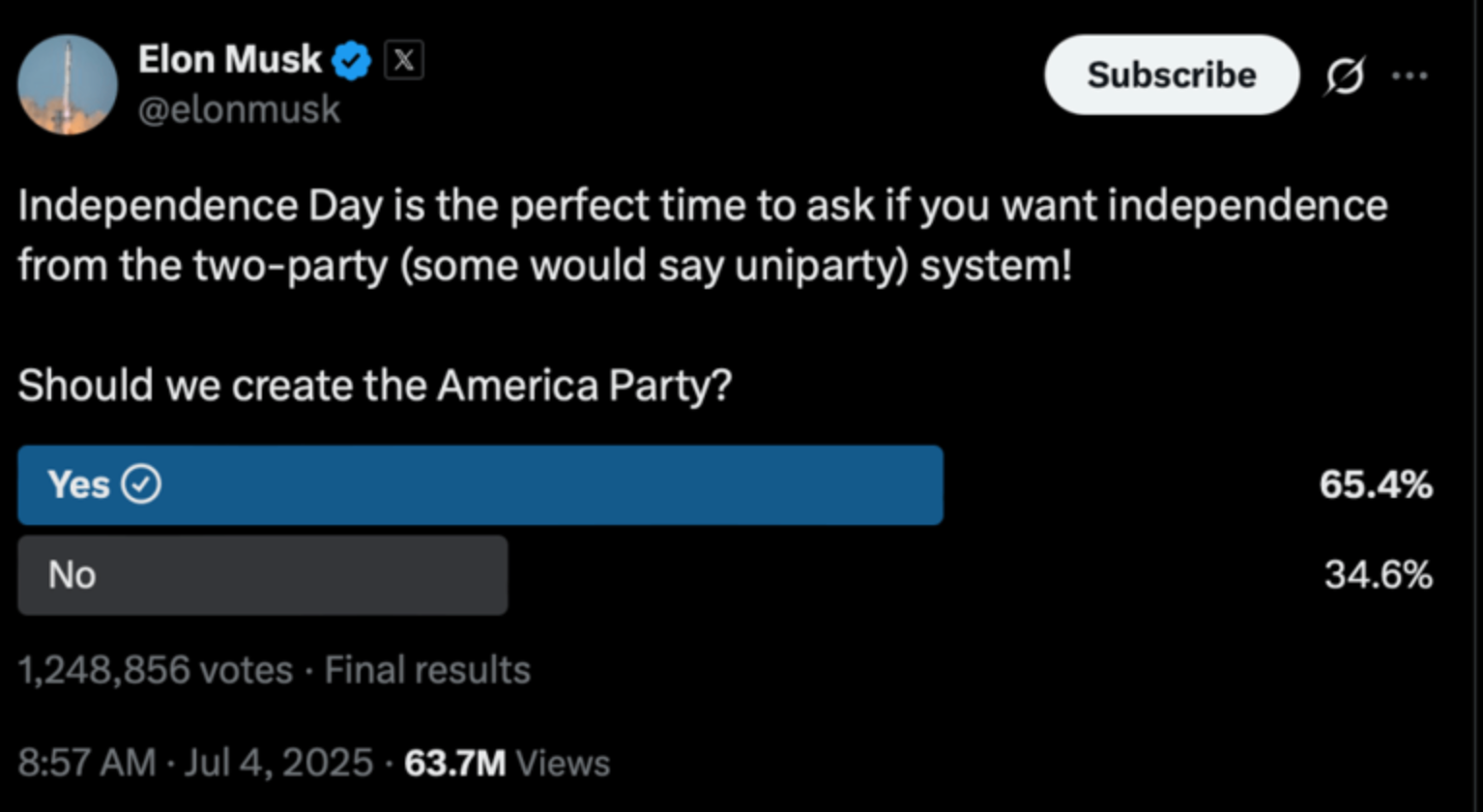
Task: Open the three-dot more options menu
Action: point(1409,75)
